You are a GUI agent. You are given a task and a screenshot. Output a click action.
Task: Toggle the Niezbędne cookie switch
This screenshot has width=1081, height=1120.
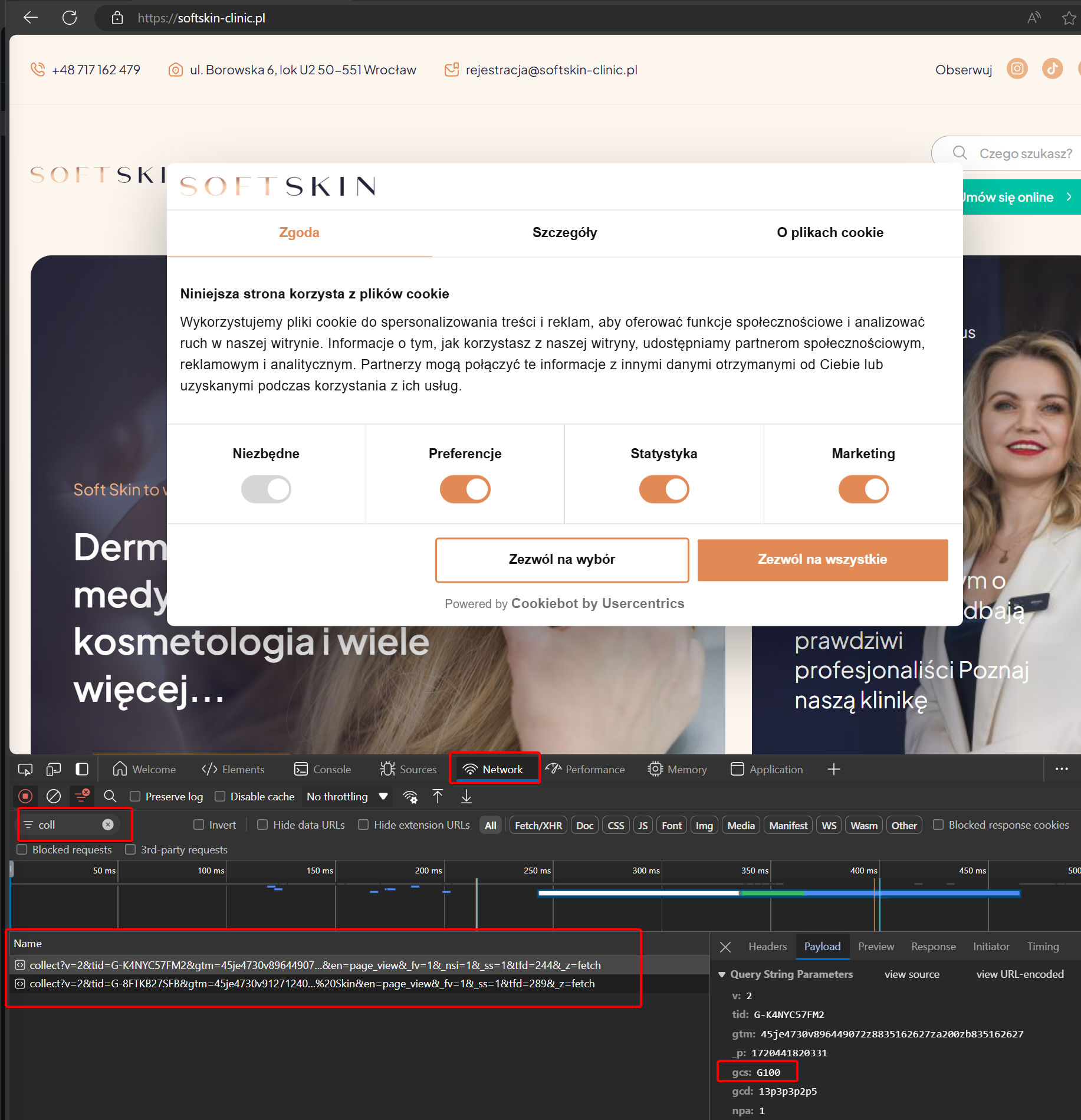click(266, 489)
